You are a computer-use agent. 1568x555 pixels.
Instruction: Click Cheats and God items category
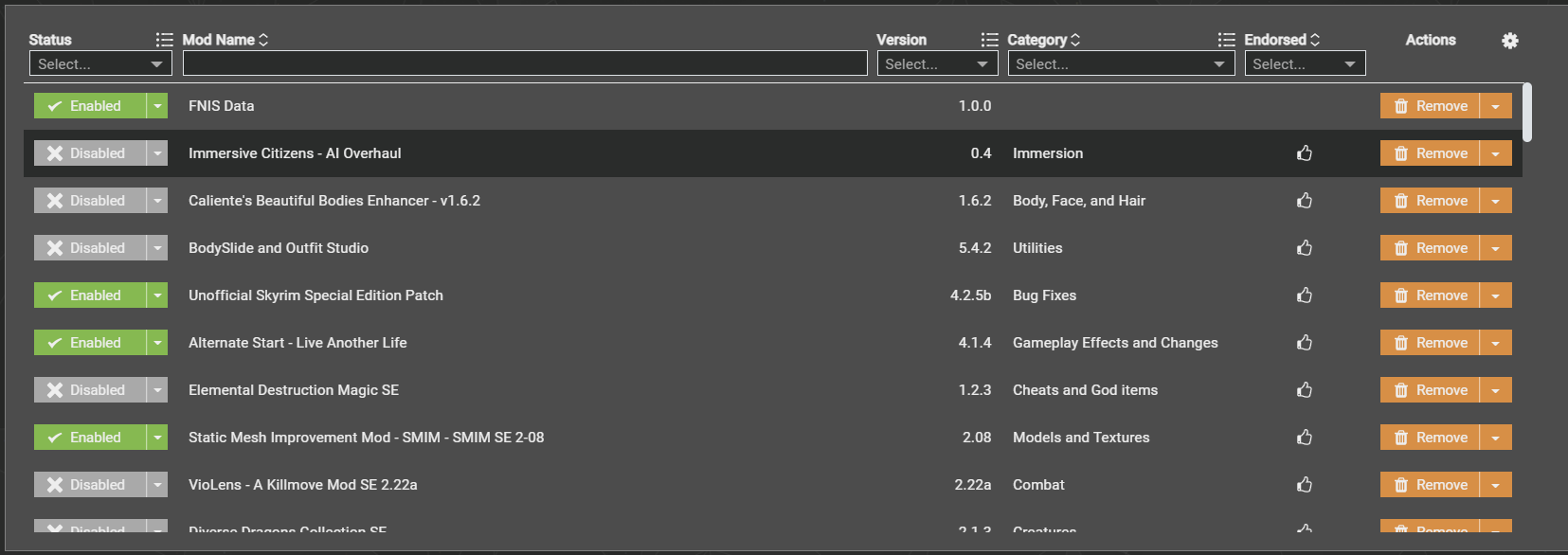(1085, 389)
